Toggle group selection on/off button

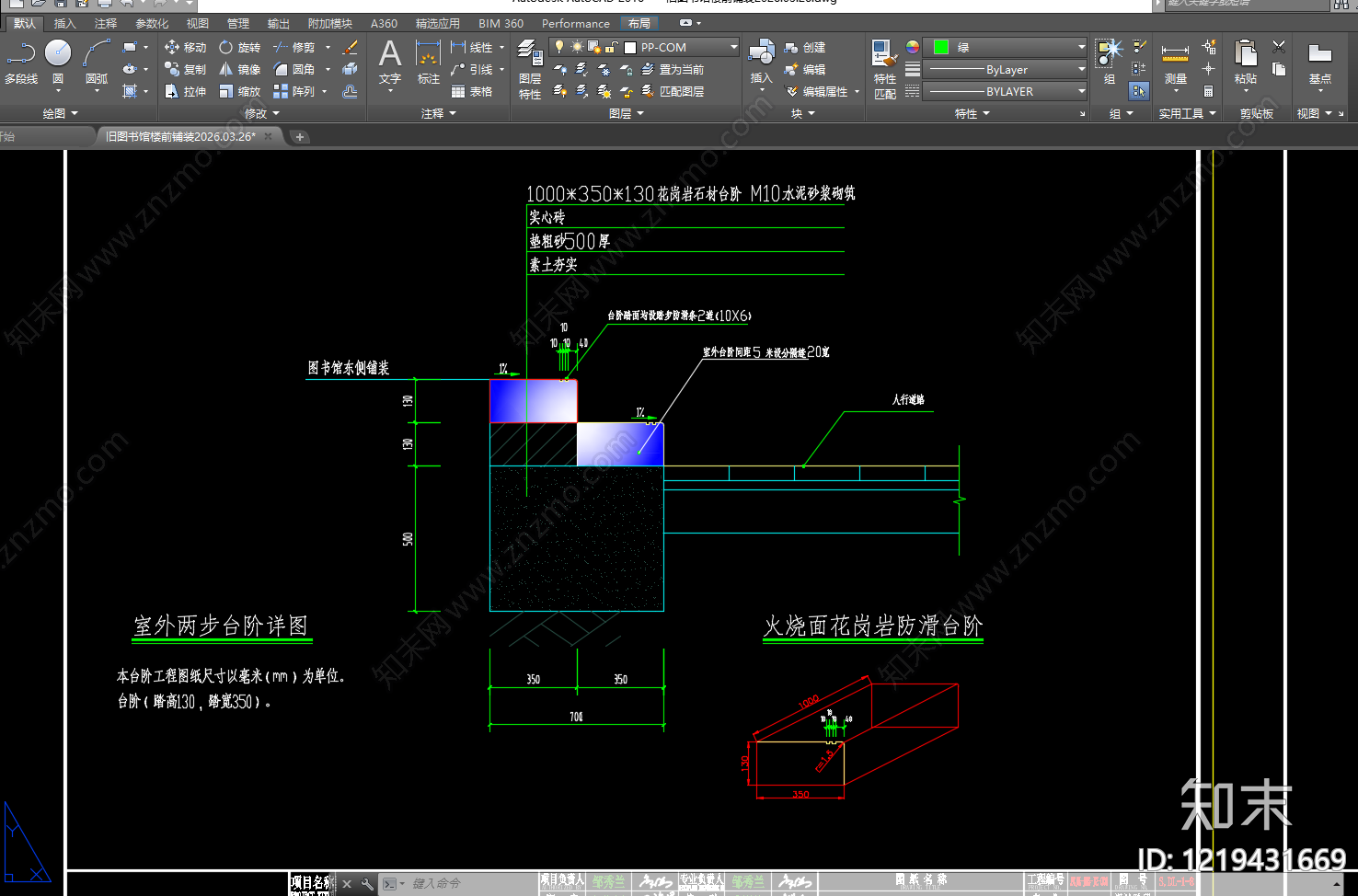(1139, 91)
